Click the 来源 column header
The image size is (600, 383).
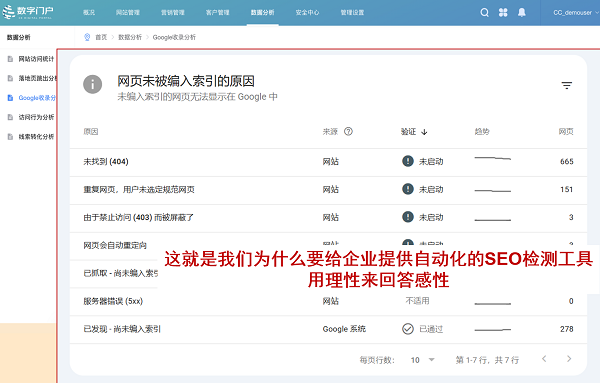pos(330,132)
